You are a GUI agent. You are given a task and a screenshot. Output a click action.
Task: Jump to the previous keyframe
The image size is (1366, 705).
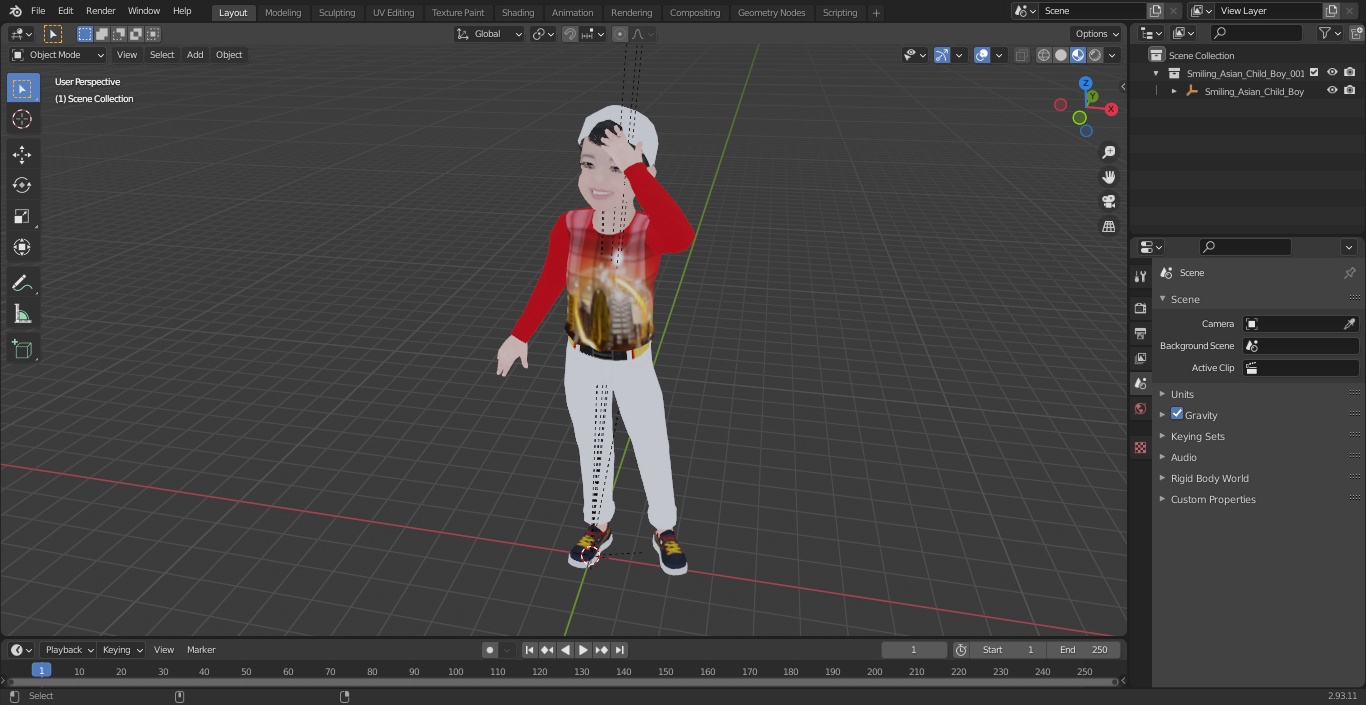coord(547,650)
